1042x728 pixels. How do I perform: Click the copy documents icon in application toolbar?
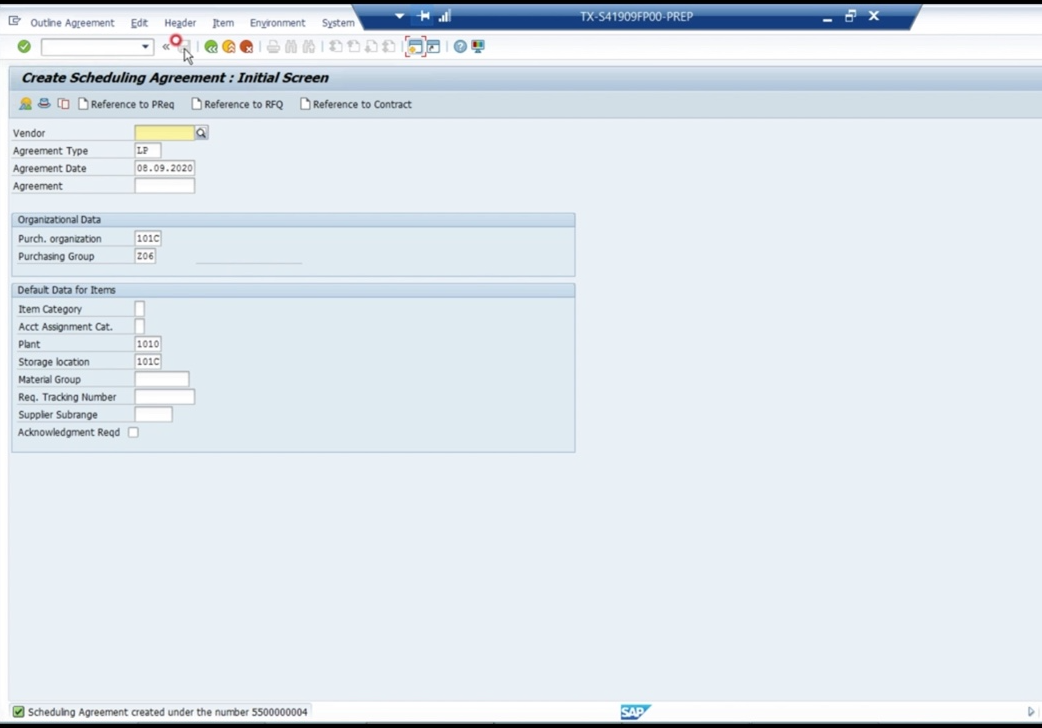(x=63, y=104)
